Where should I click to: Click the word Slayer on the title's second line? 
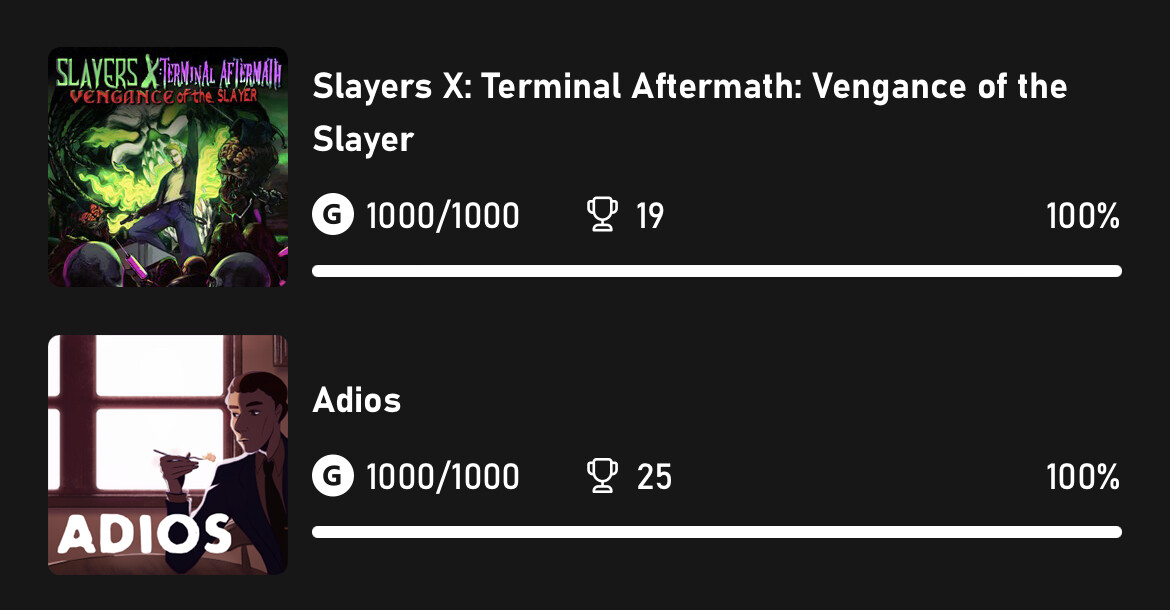pos(363,140)
